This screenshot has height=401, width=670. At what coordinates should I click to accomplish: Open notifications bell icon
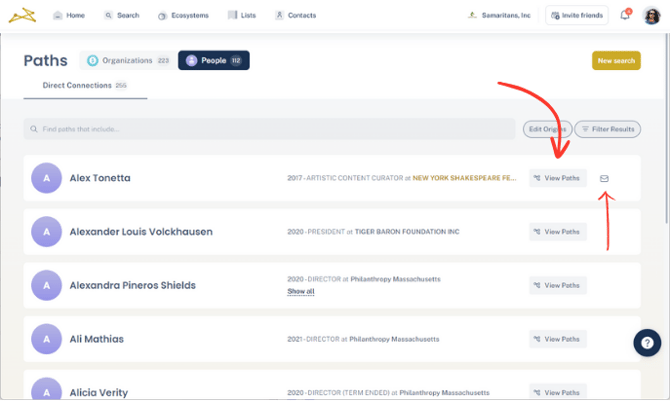[625, 15]
